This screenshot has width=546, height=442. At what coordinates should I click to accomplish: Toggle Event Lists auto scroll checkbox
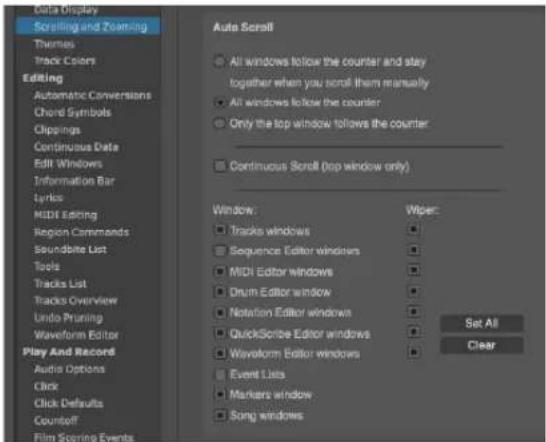(220, 374)
